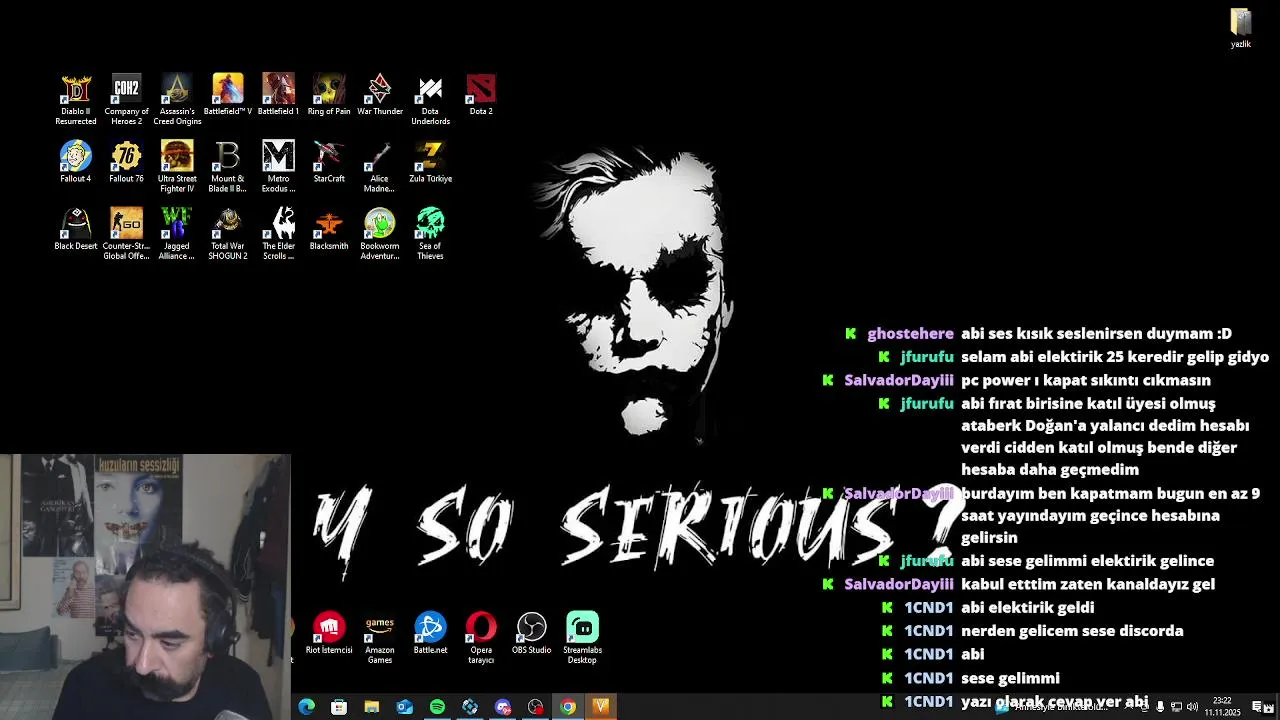Open File Explorer from the taskbar

point(372,707)
